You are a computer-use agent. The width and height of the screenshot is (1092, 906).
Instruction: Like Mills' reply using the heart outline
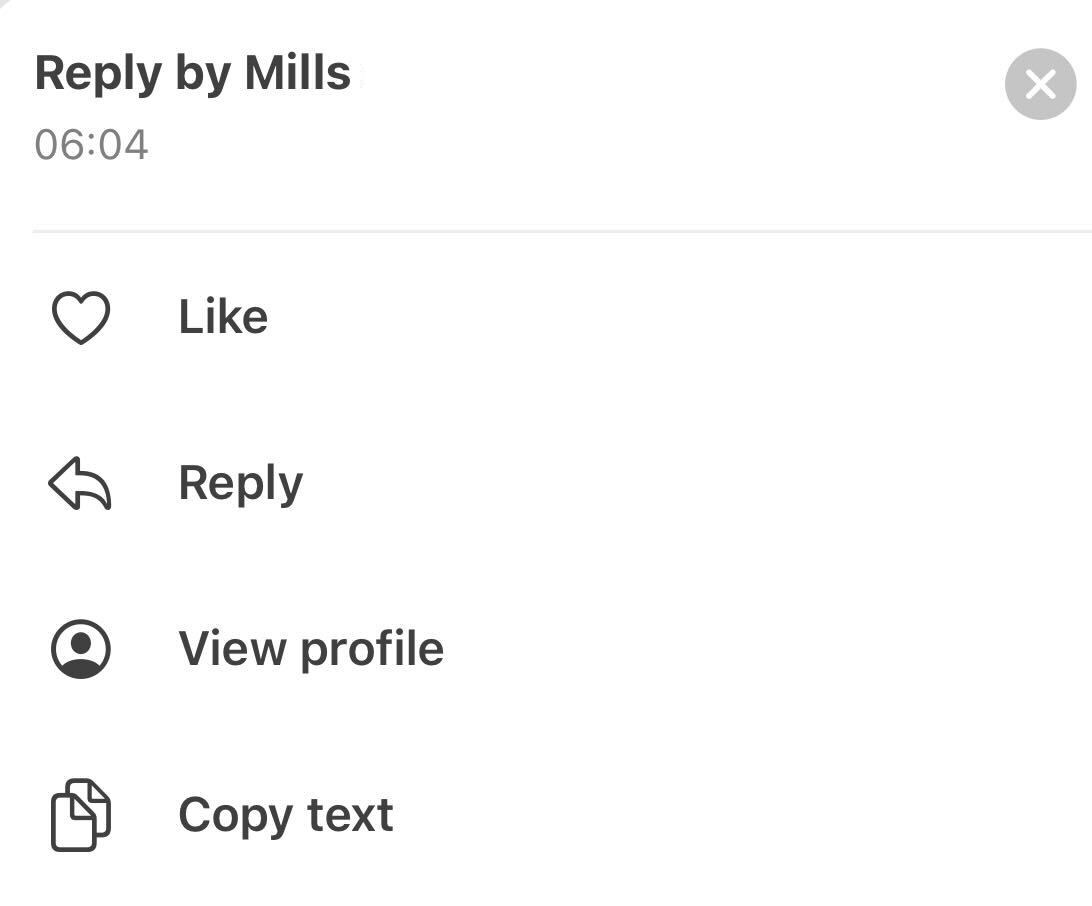(81, 317)
